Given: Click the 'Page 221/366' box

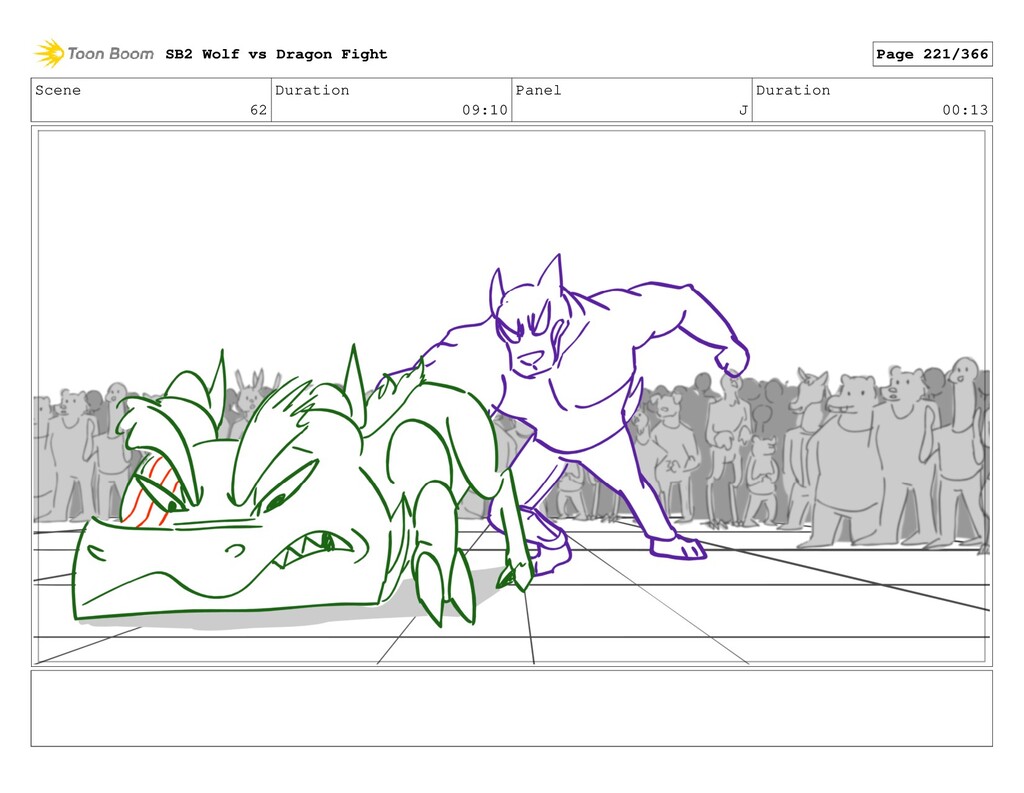Looking at the screenshot, I should 932,54.
